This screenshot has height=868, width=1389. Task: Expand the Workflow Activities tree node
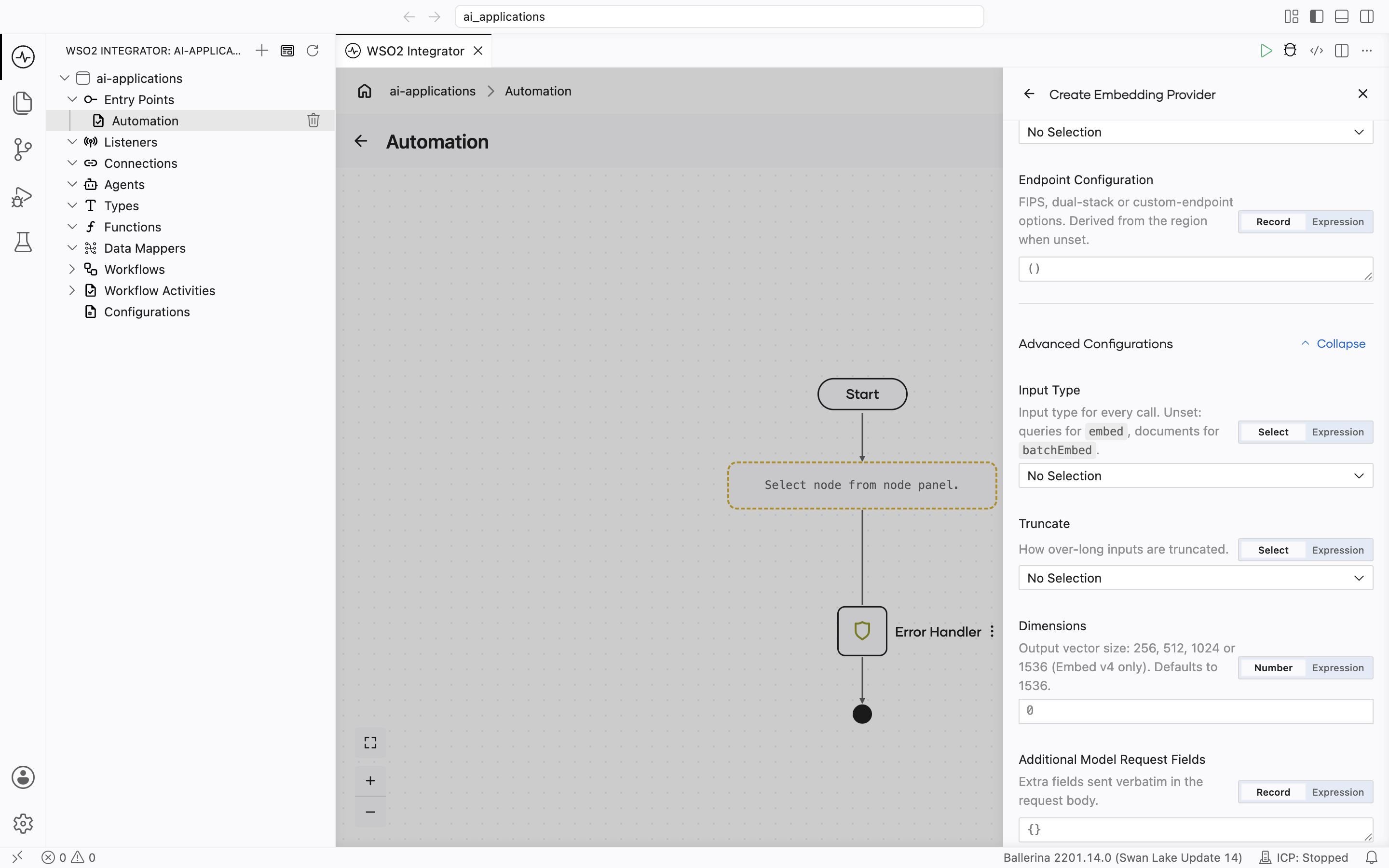tap(72, 290)
